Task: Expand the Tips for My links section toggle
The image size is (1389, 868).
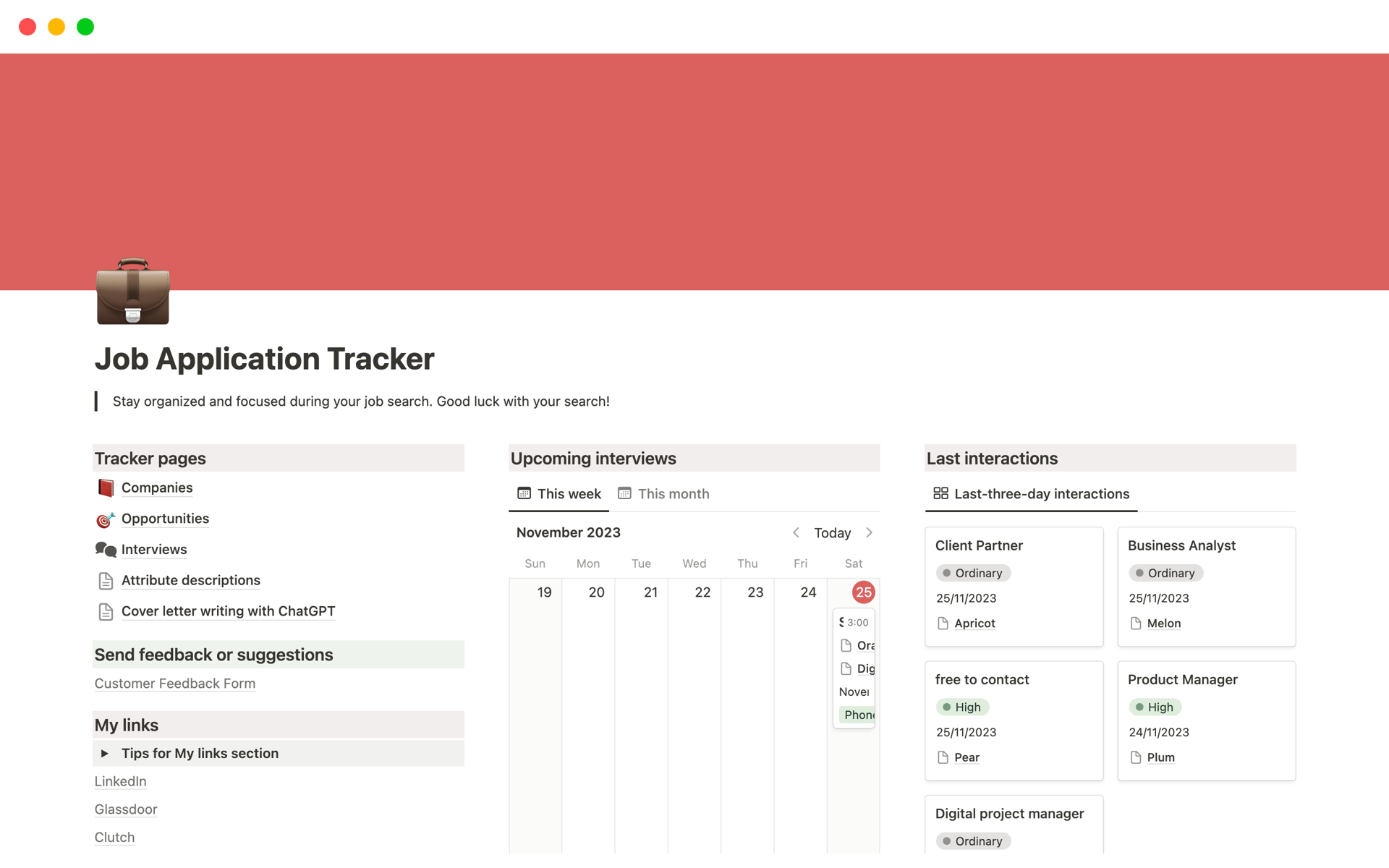Action: (105, 754)
